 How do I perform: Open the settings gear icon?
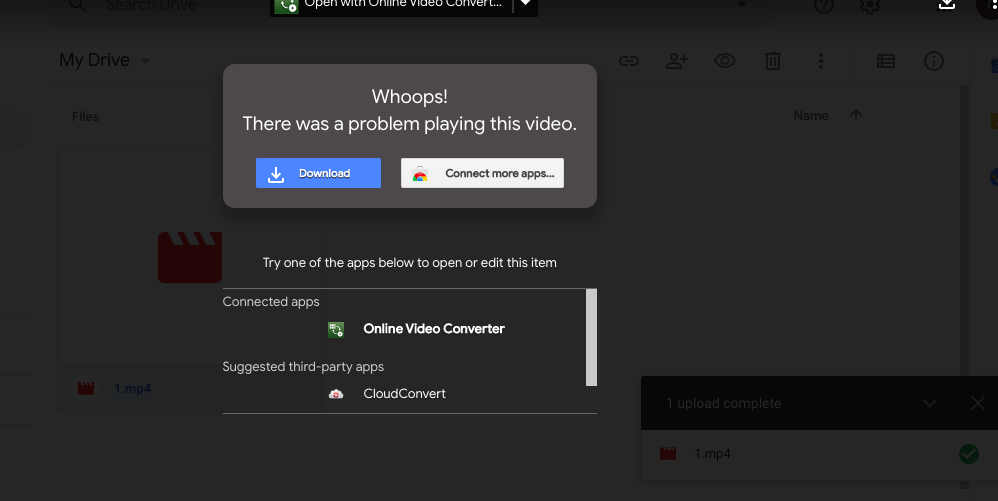870,5
